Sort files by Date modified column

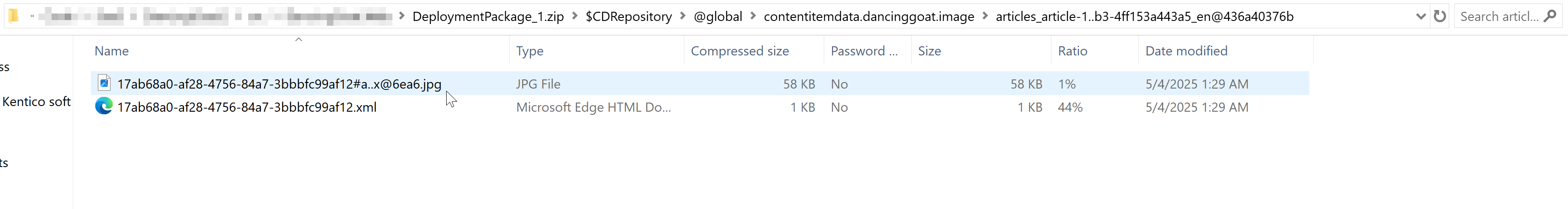1186,51
